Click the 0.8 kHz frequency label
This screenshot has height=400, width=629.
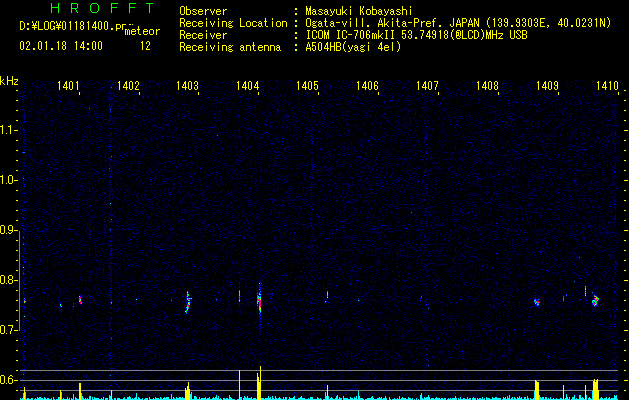pos(8,280)
